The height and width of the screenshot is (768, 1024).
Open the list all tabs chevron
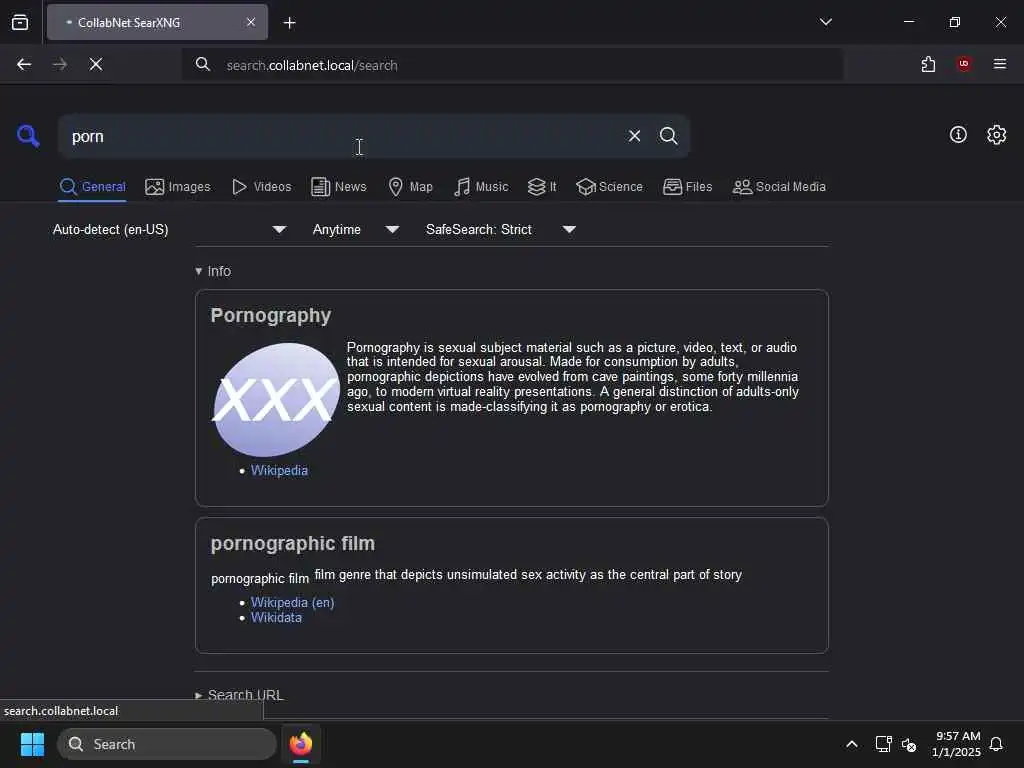tap(825, 22)
